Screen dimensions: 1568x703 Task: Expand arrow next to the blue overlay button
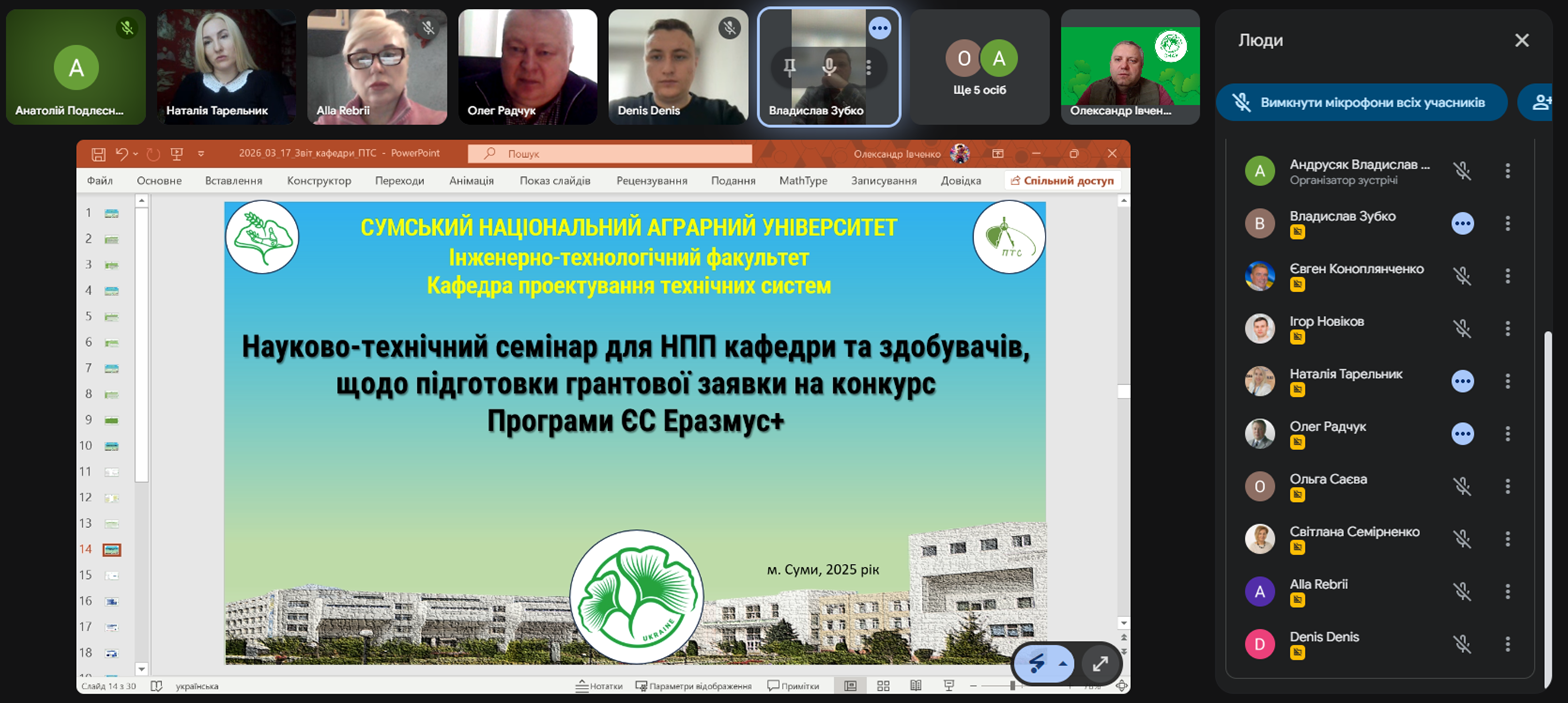tap(1063, 663)
